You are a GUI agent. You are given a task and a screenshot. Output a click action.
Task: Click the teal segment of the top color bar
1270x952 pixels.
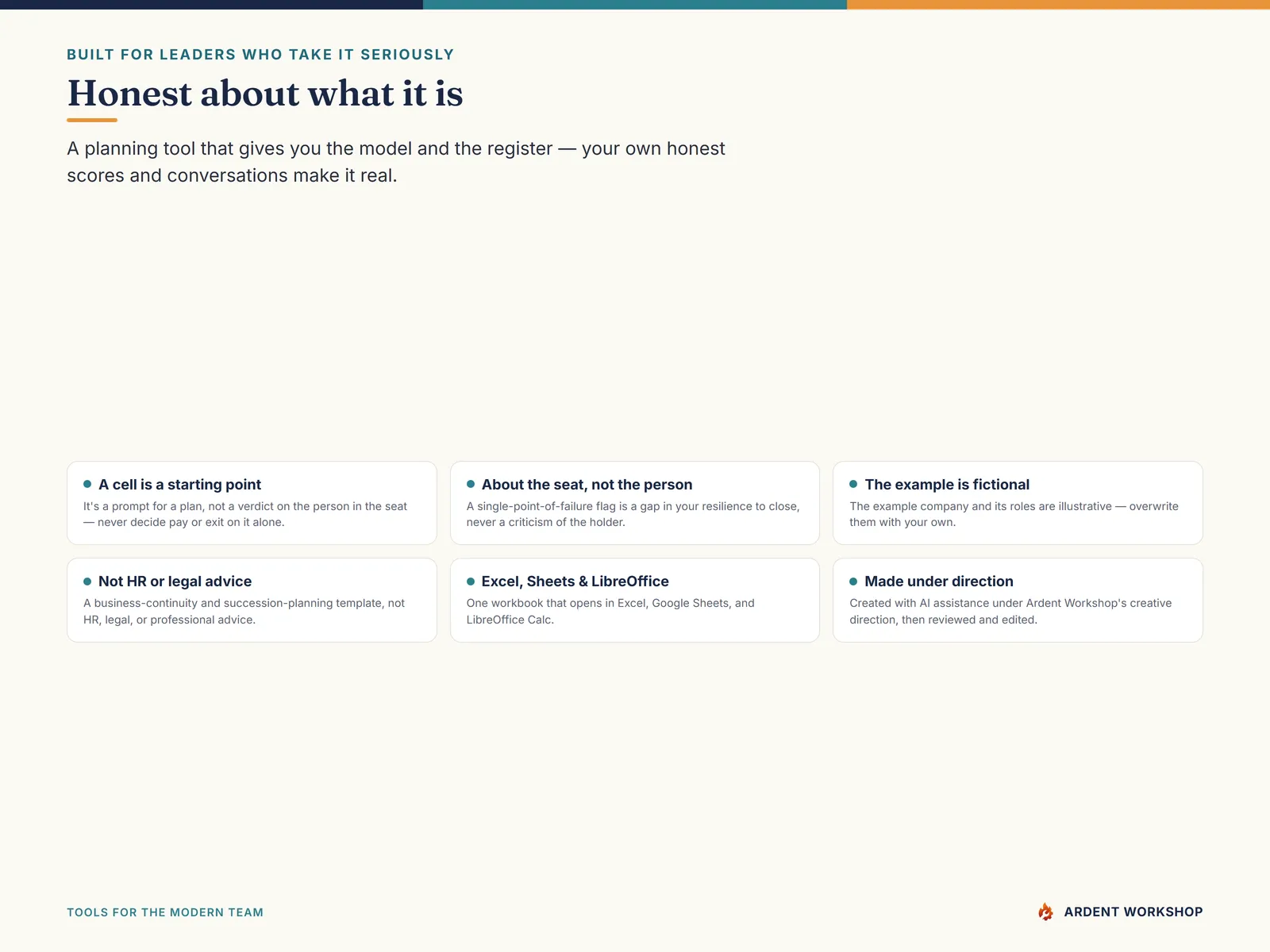635,5
